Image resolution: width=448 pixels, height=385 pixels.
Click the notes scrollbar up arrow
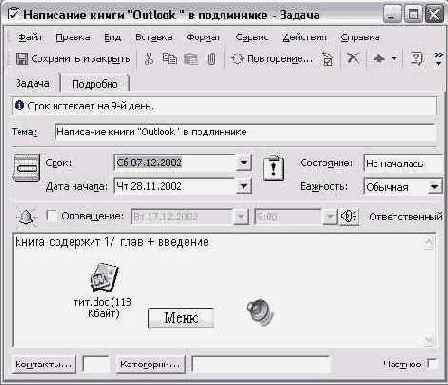[429, 242]
